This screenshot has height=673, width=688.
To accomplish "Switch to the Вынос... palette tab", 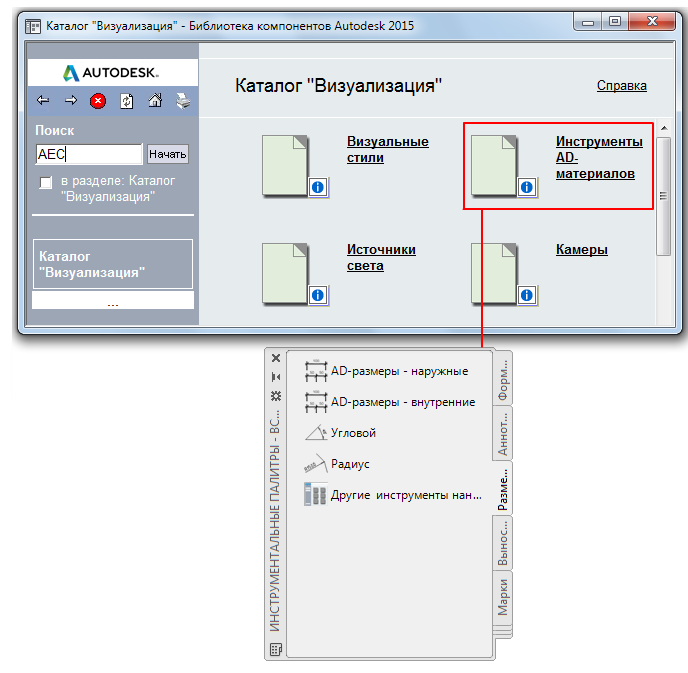I will click(x=502, y=543).
